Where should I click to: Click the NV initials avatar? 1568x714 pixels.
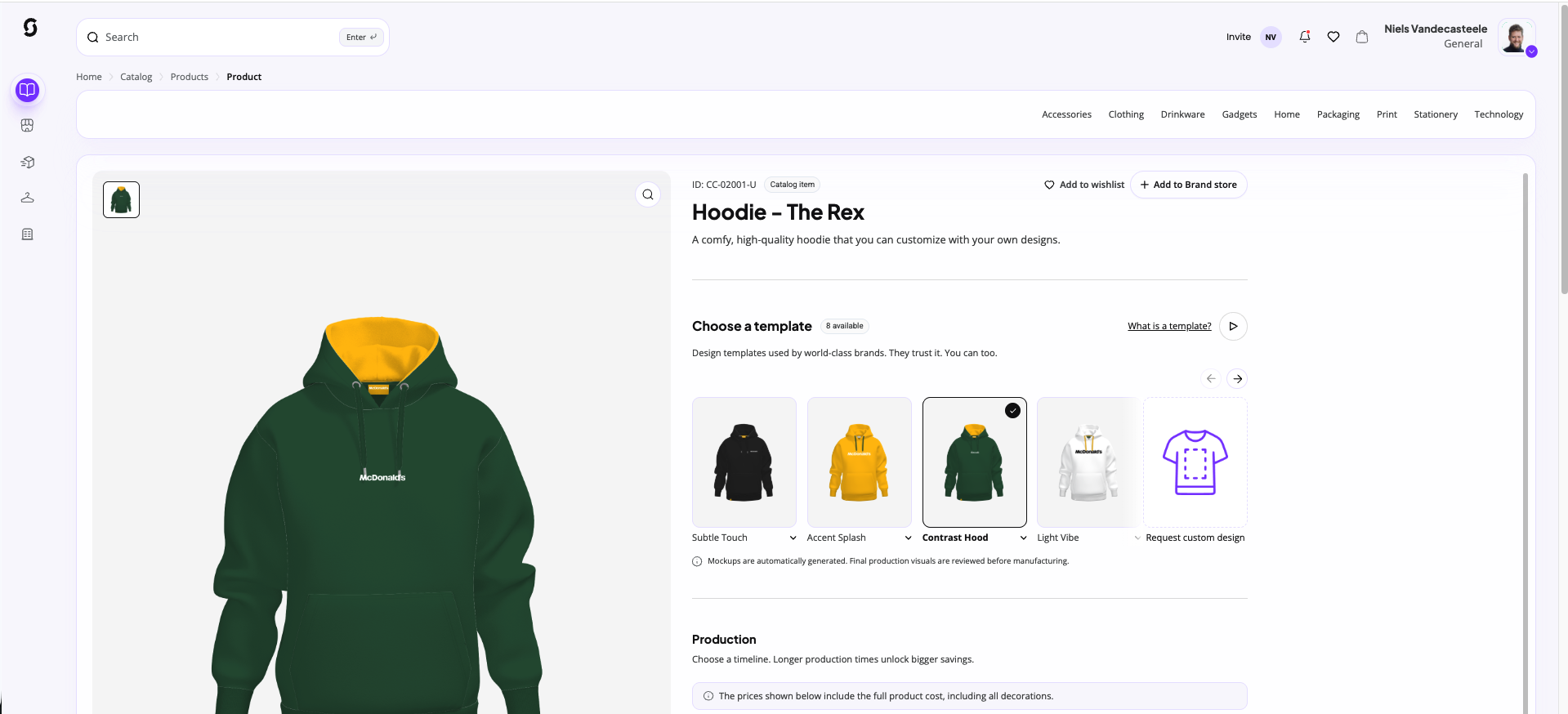pos(1271,37)
